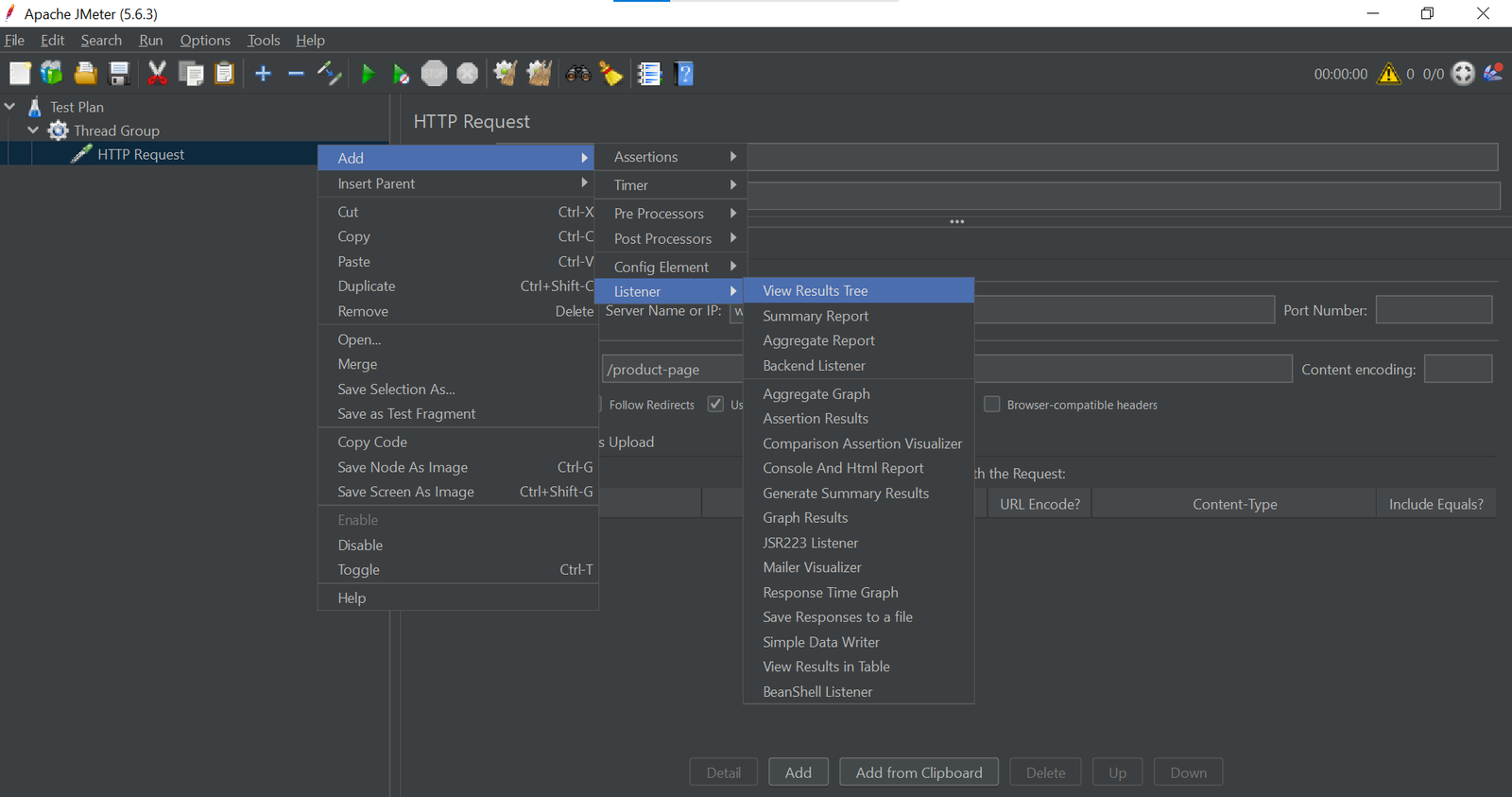The height and width of the screenshot is (797, 1512).
Task: Expand the Assertions submenu
Action: pos(671,157)
